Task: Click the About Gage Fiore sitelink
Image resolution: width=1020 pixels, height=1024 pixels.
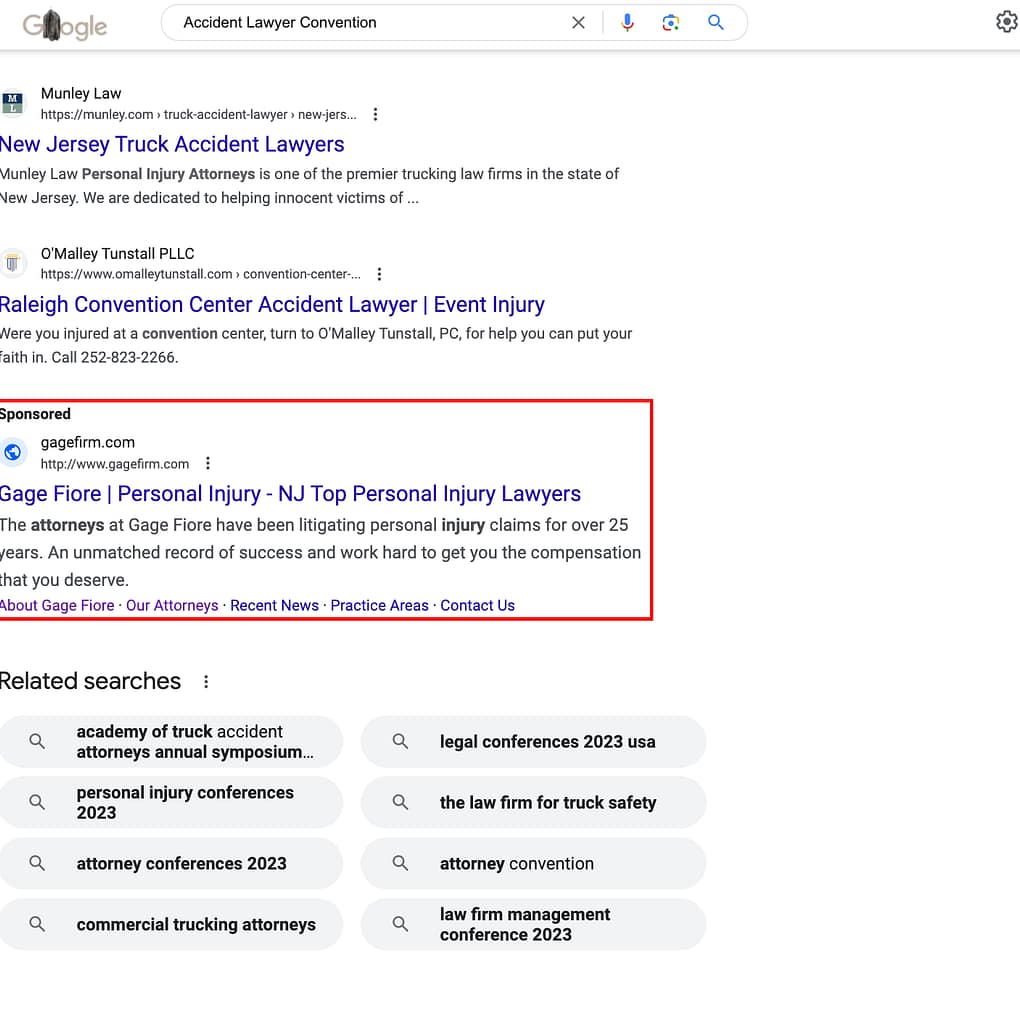Action: tap(57, 605)
